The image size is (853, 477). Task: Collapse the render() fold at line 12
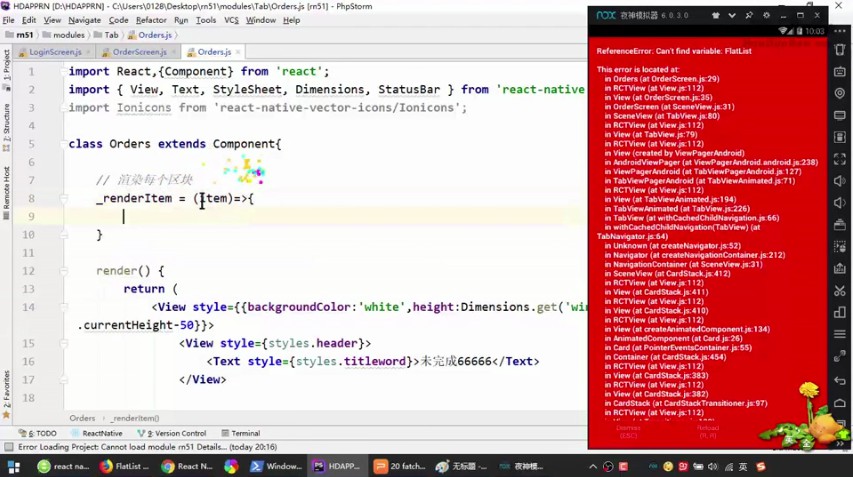(x=64, y=271)
